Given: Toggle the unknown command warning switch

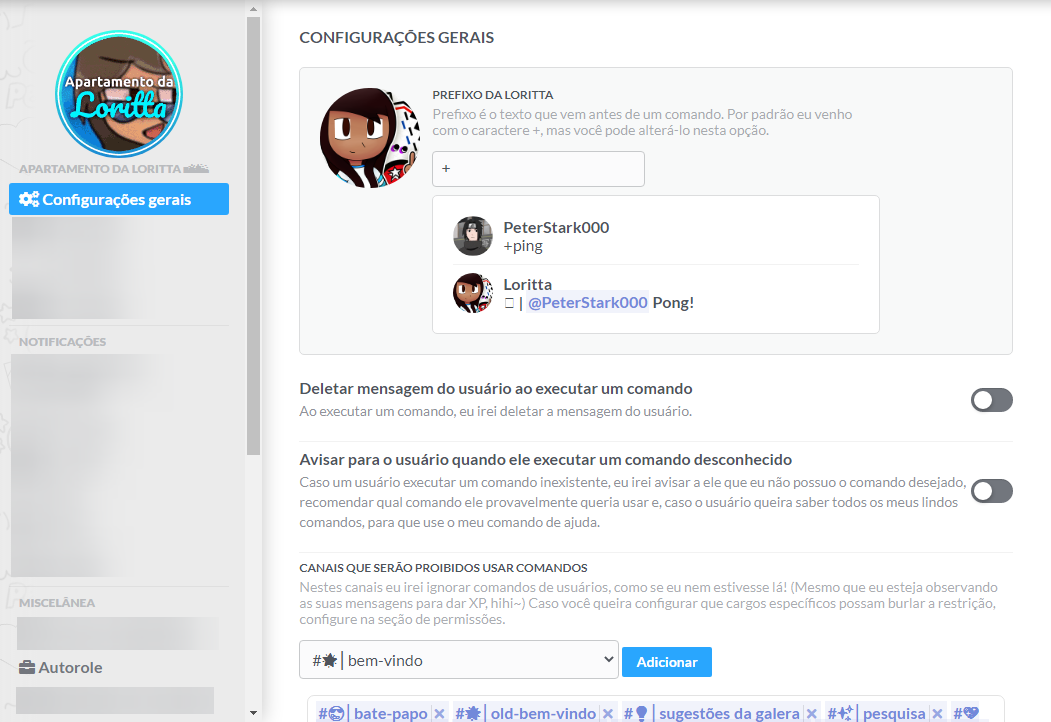Looking at the screenshot, I should tap(990, 491).
